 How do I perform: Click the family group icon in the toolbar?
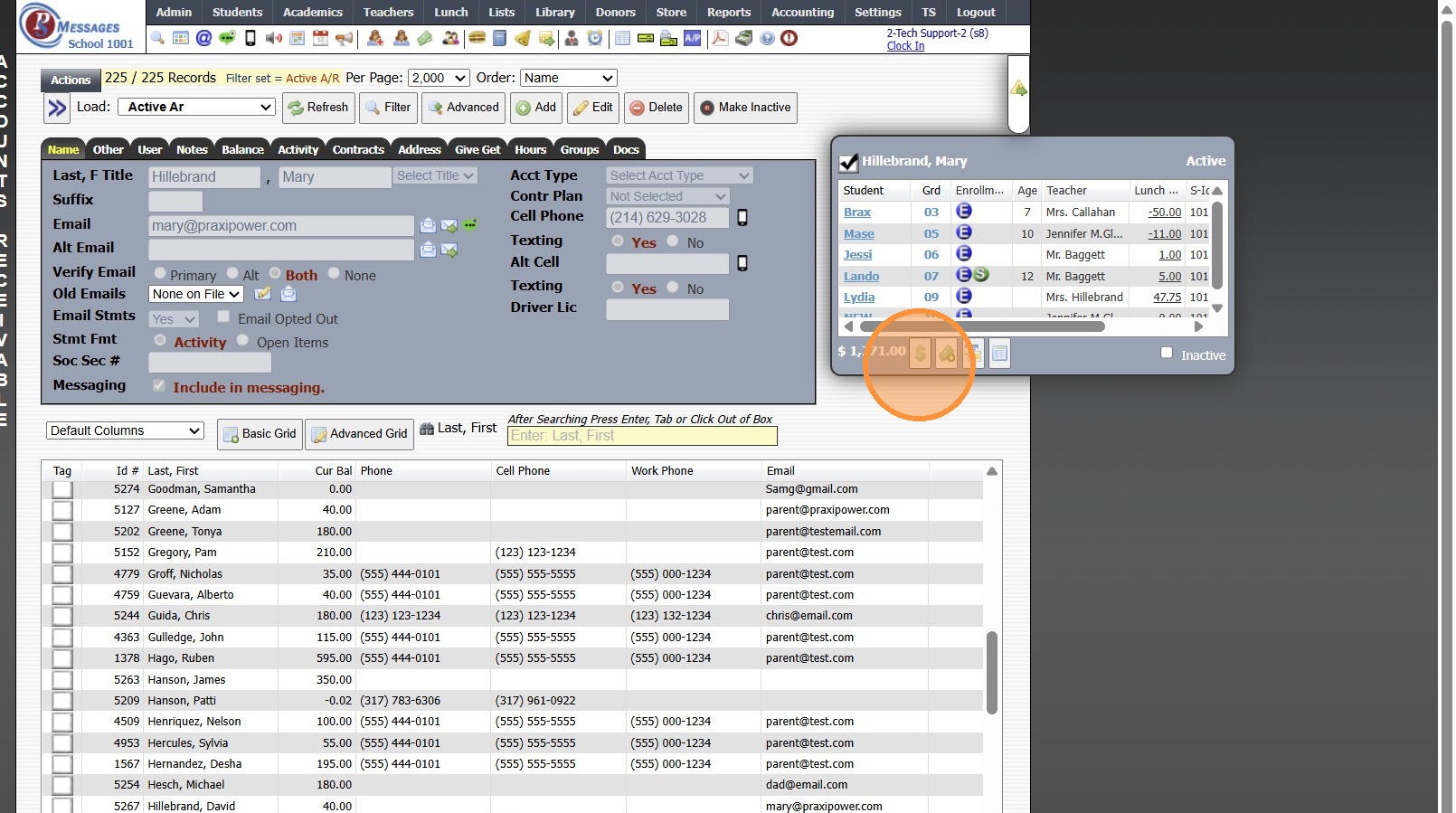click(x=449, y=38)
